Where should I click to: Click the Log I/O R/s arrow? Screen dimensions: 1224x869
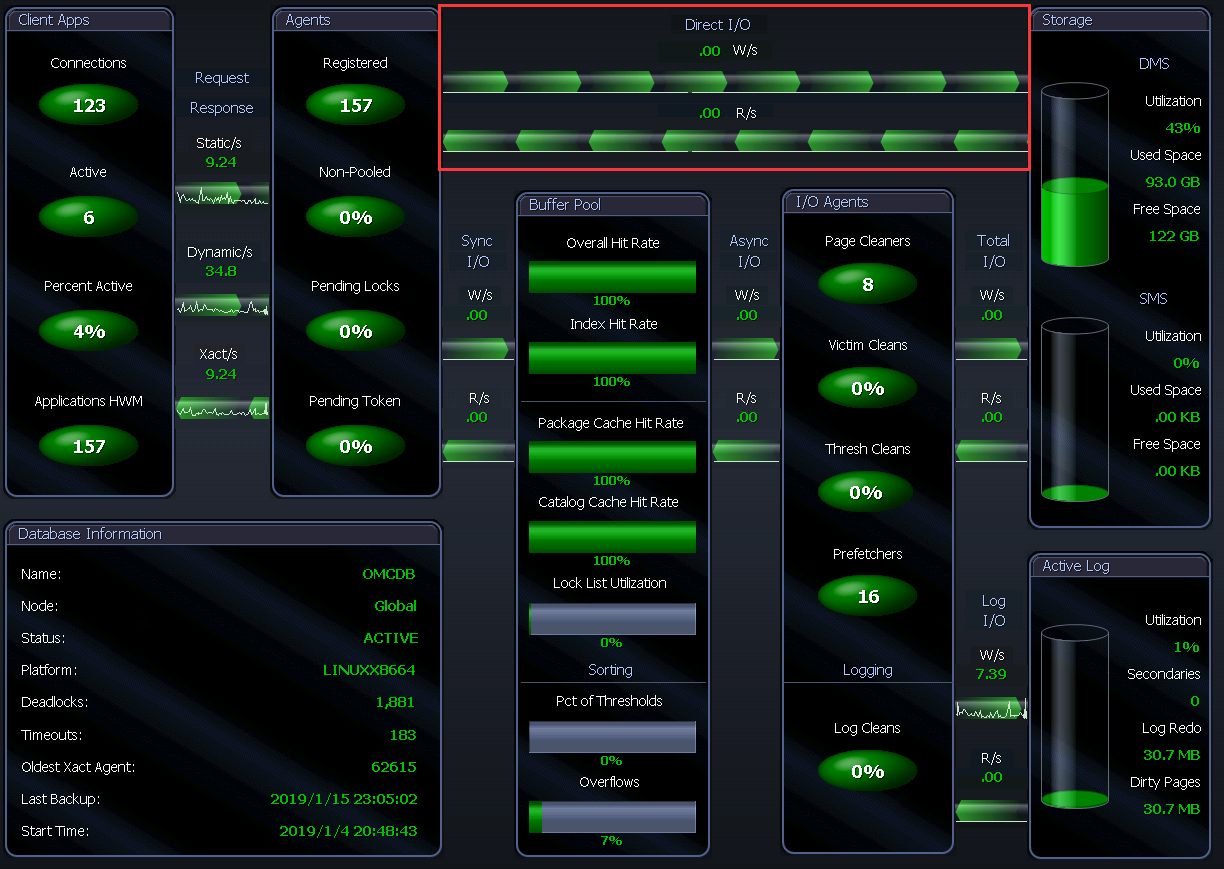(x=991, y=811)
